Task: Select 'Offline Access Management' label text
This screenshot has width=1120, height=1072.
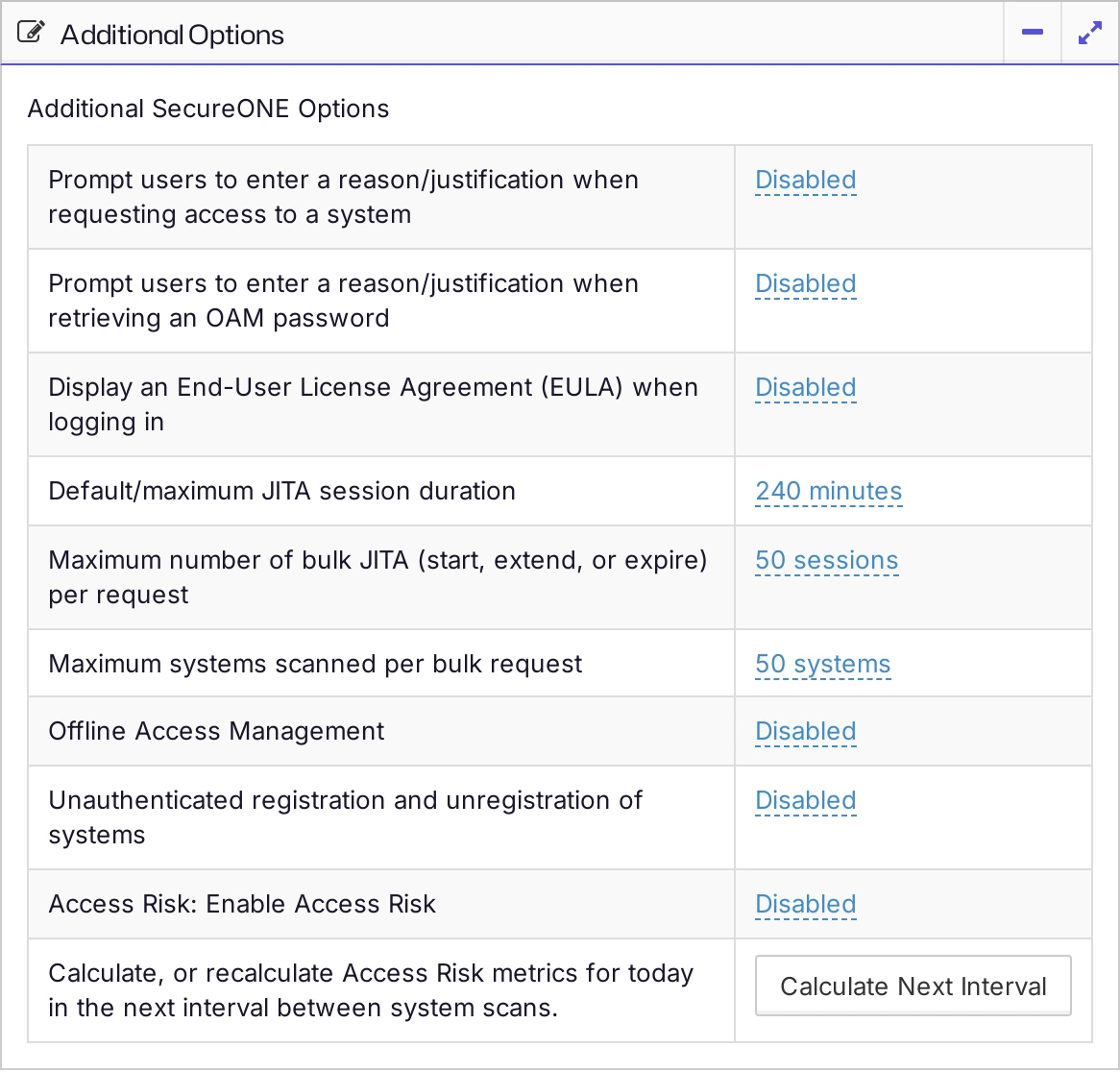Action: [216, 731]
